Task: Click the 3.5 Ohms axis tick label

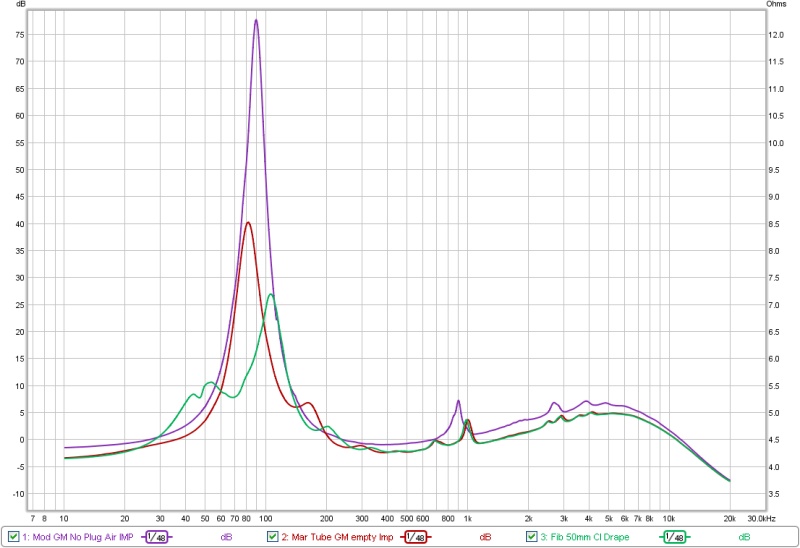Action: coord(773,494)
